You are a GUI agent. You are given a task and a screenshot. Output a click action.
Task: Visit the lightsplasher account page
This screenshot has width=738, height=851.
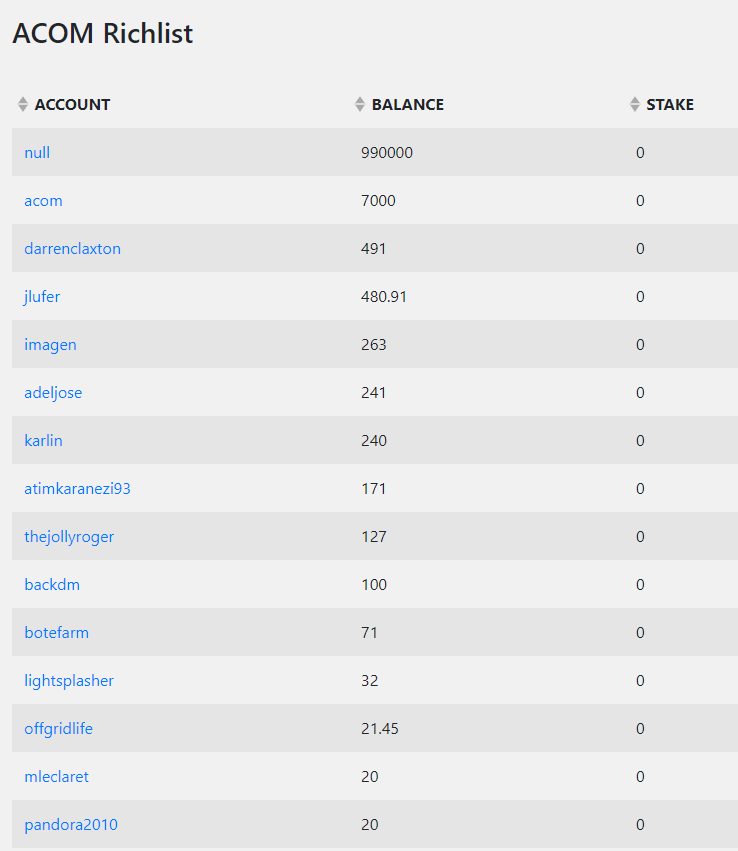coord(69,681)
